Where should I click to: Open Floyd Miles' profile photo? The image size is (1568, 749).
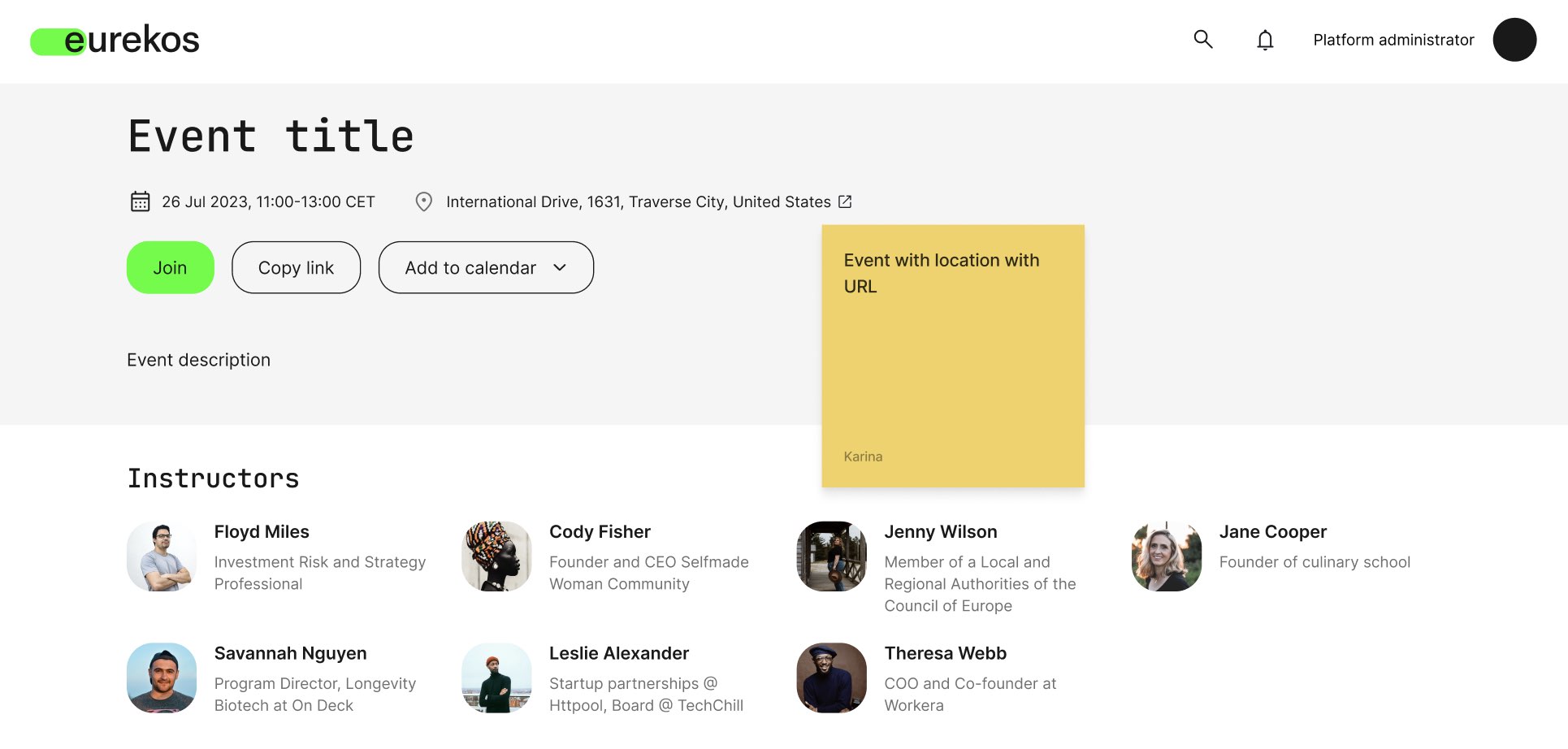pos(162,556)
